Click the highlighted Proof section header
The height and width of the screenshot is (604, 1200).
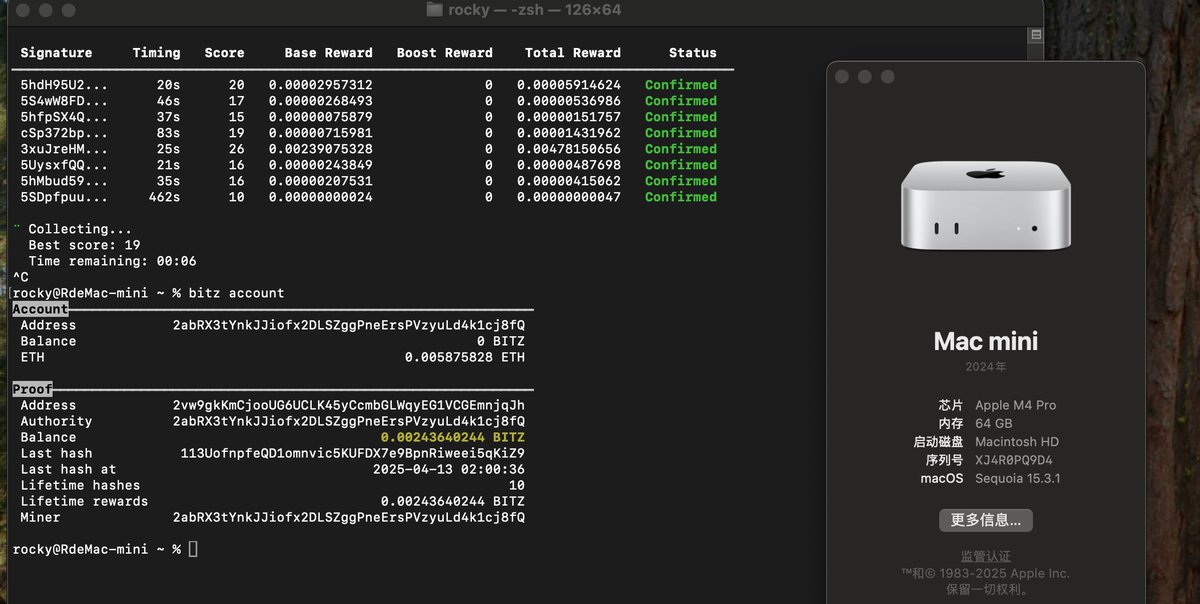33,389
